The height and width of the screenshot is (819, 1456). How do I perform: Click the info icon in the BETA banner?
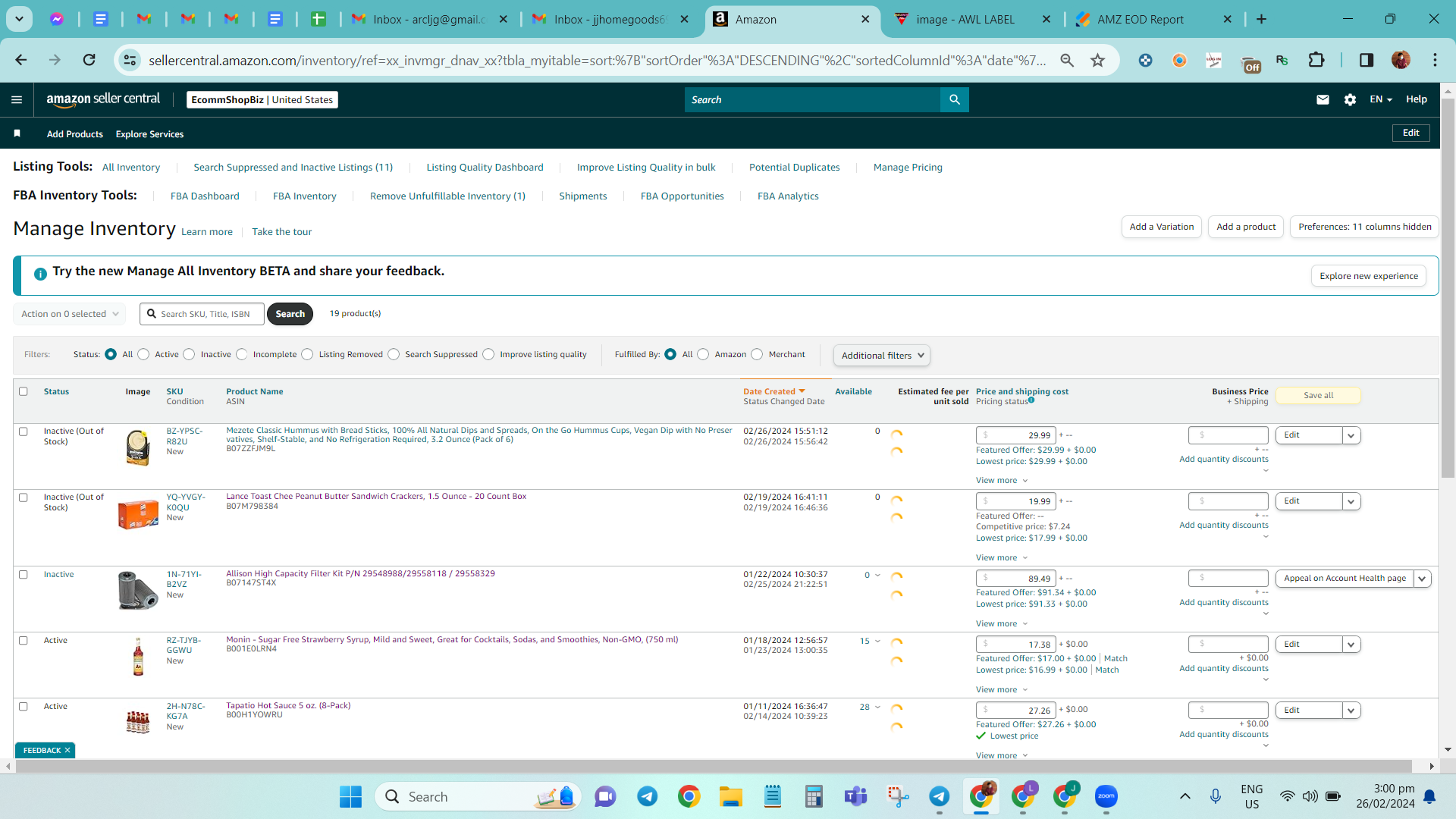pyautogui.click(x=40, y=274)
